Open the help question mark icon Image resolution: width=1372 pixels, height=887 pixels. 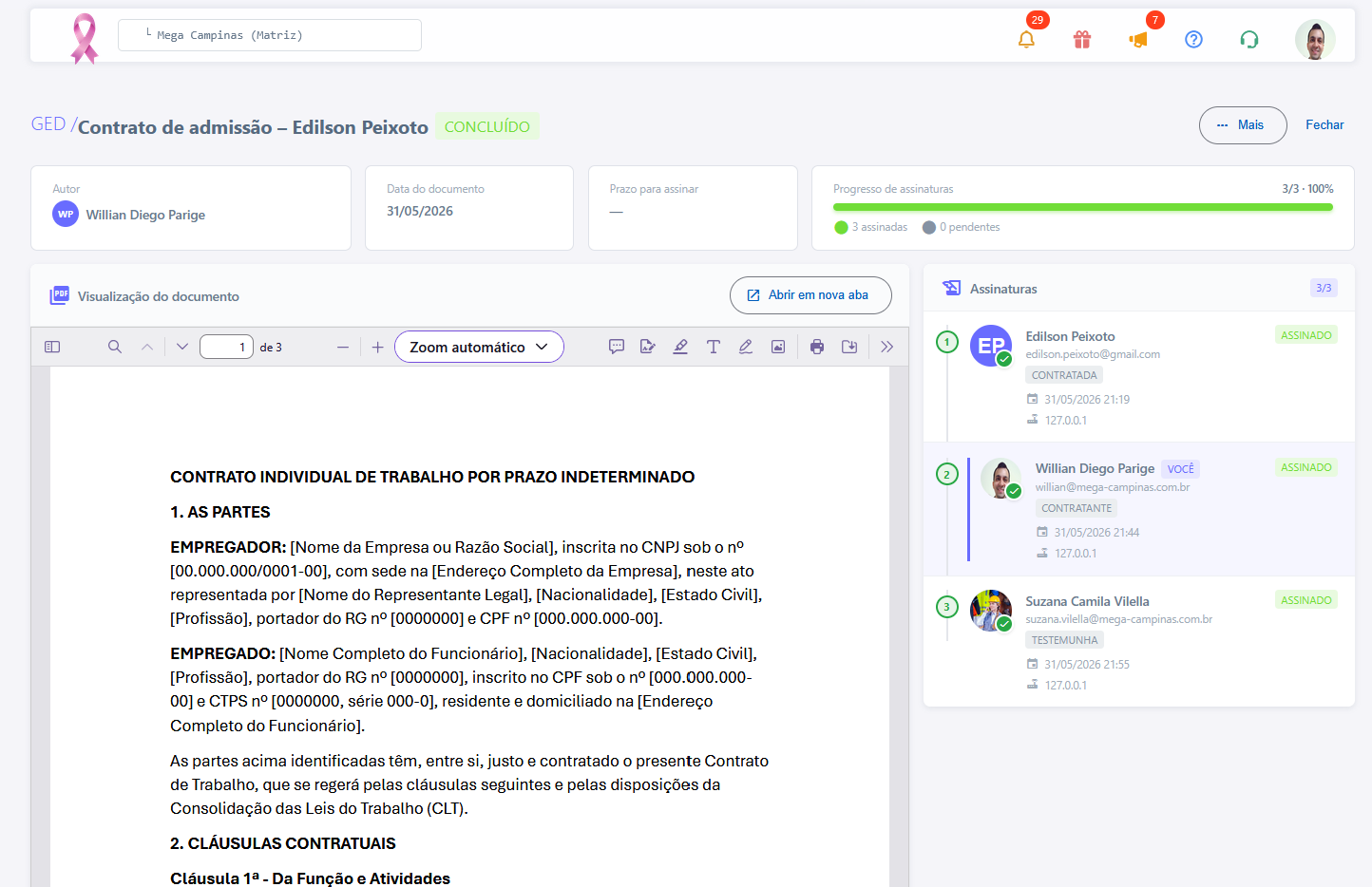(x=1194, y=39)
